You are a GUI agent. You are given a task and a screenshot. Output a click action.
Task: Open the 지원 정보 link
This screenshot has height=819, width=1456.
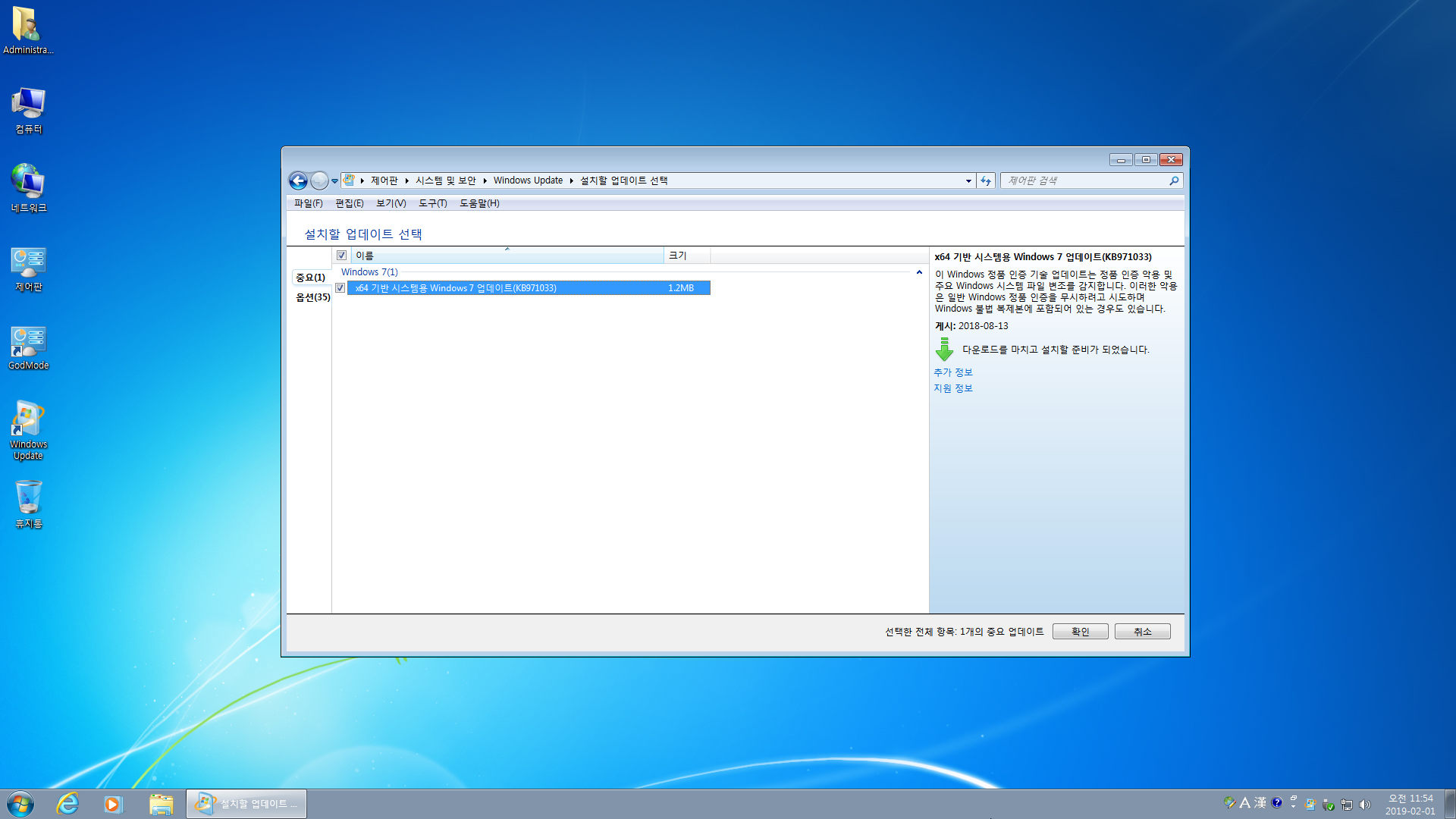[953, 388]
